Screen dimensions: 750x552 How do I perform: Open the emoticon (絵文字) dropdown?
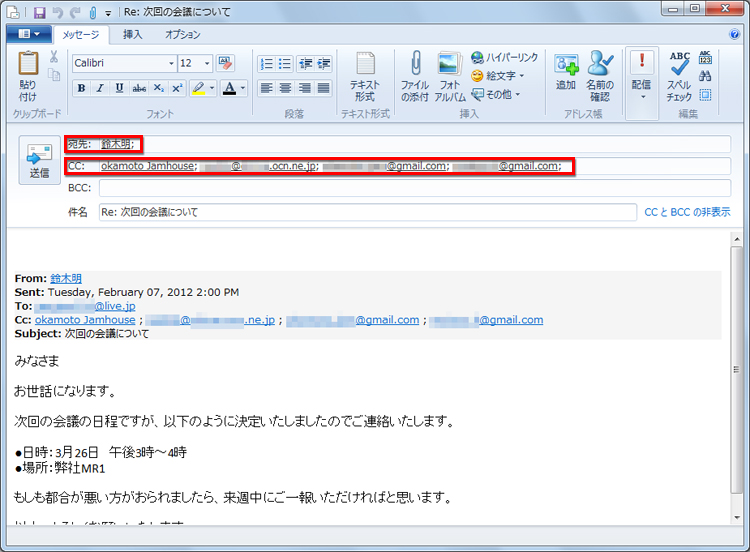click(x=498, y=76)
